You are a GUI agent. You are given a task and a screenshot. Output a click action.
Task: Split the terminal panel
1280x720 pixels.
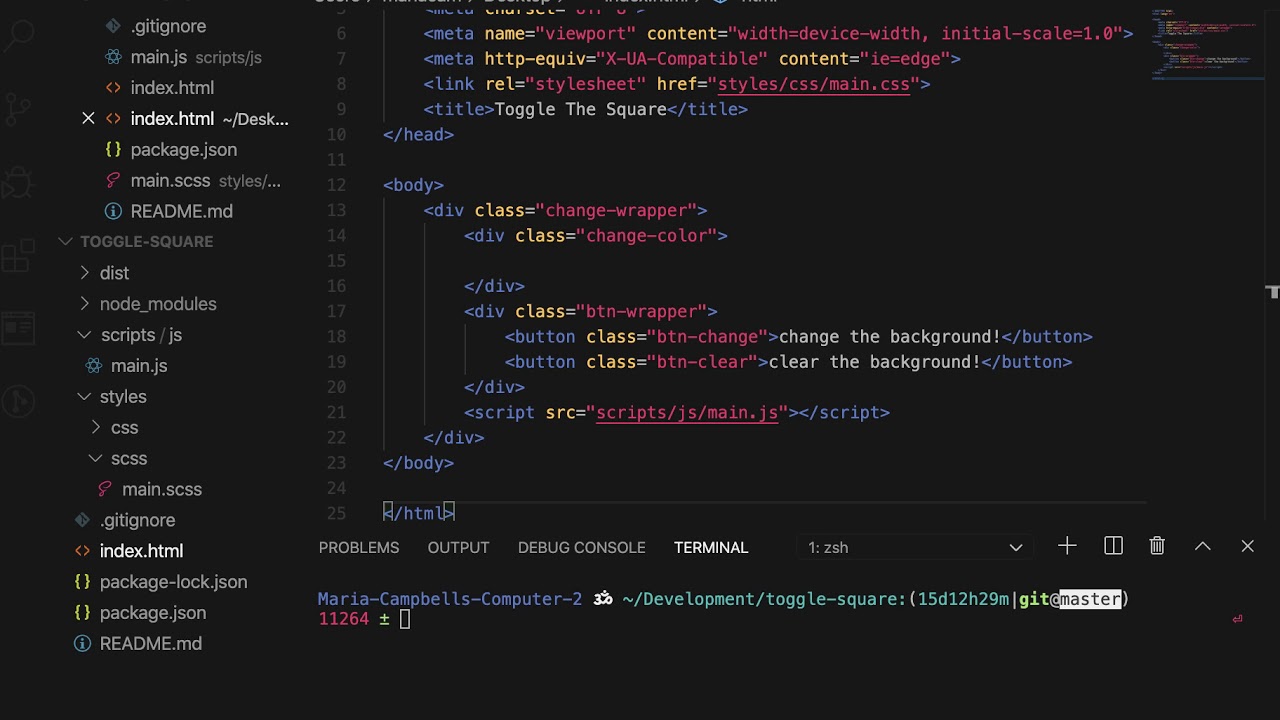[1113, 546]
